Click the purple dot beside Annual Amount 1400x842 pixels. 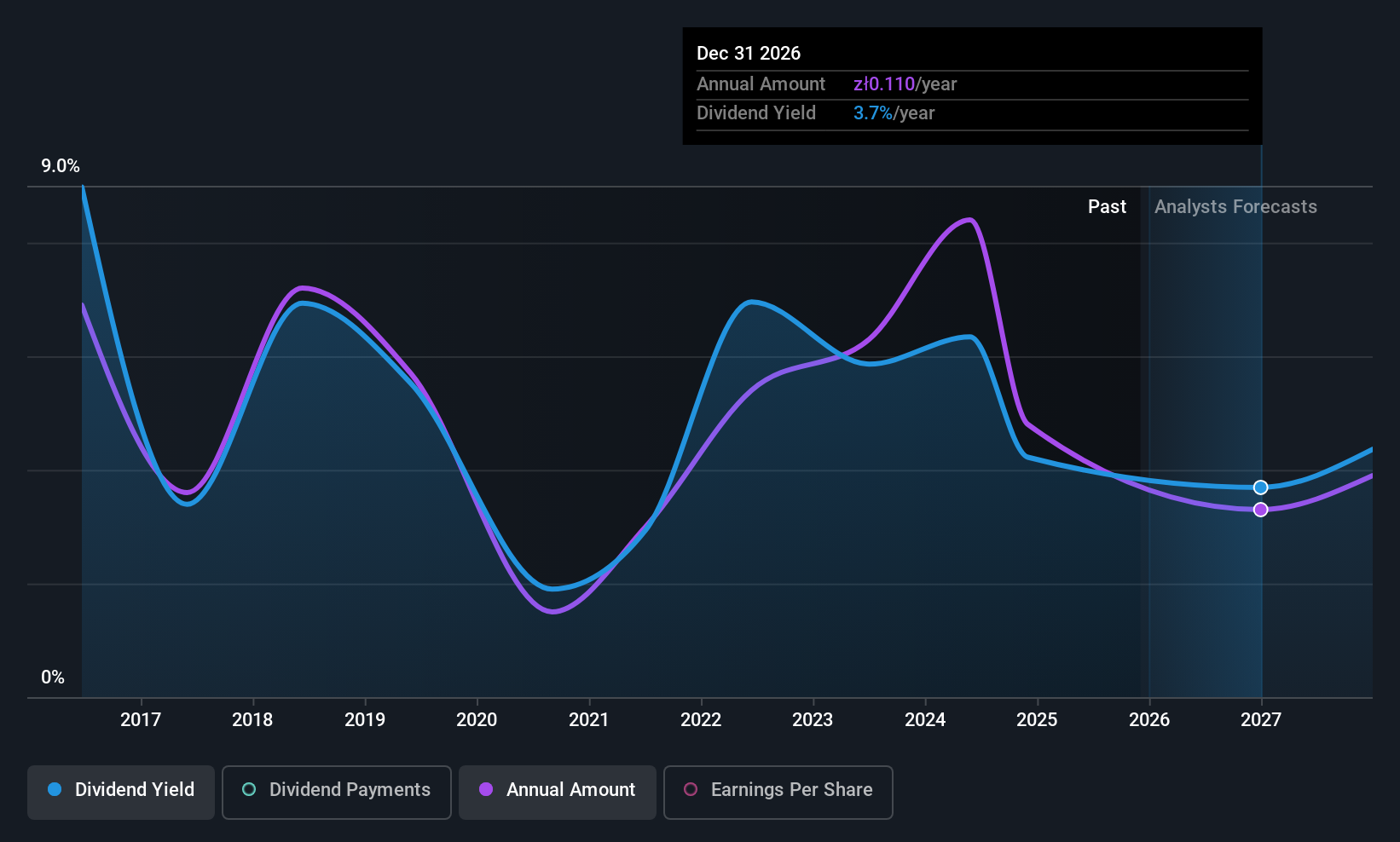(x=486, y=790)
